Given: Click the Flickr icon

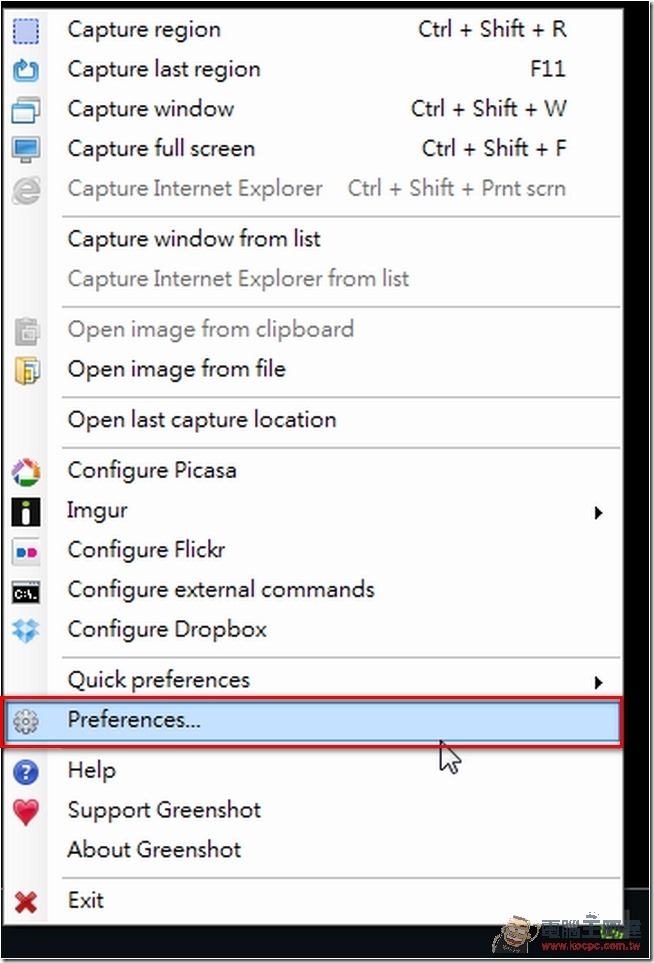Looking at the screenshot, I should (26, 552).
